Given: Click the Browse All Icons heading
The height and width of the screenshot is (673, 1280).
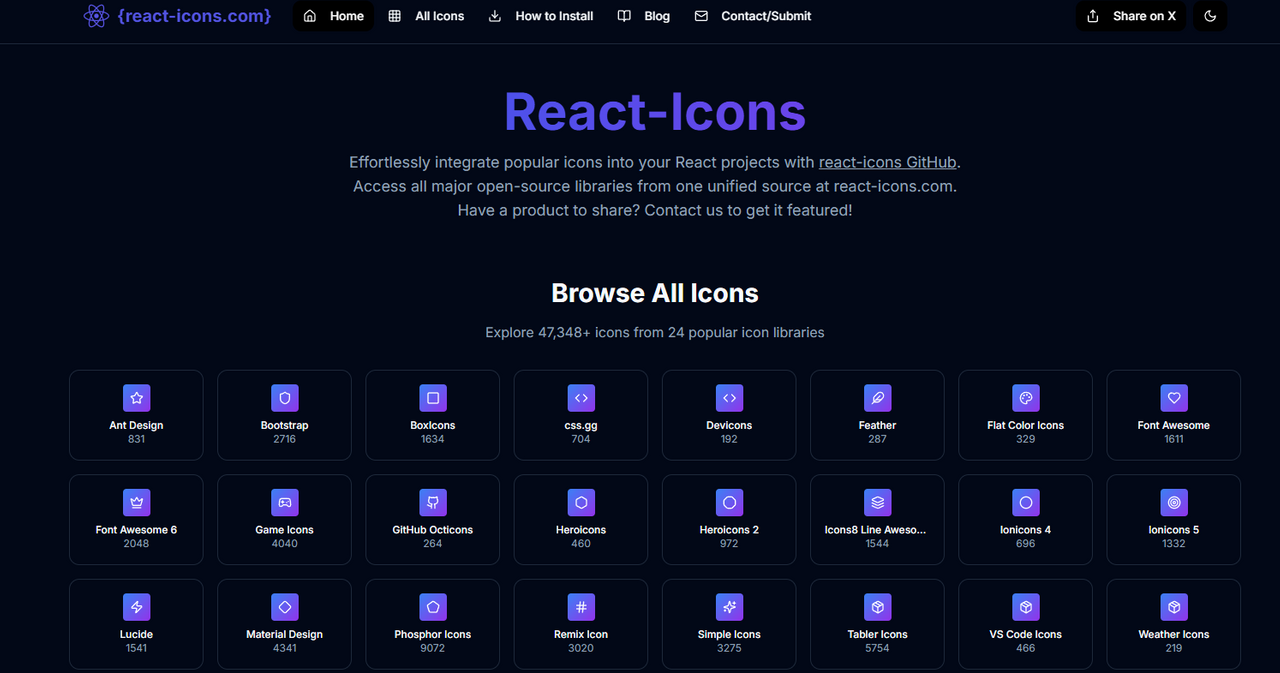Looking at the screenshot, I should 655,293.
